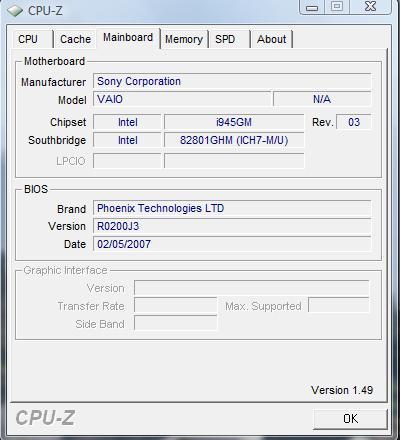This screenshot has height=440, width=400.
Task: Select the Model field showing VAIO
Action: coord(182,99)
